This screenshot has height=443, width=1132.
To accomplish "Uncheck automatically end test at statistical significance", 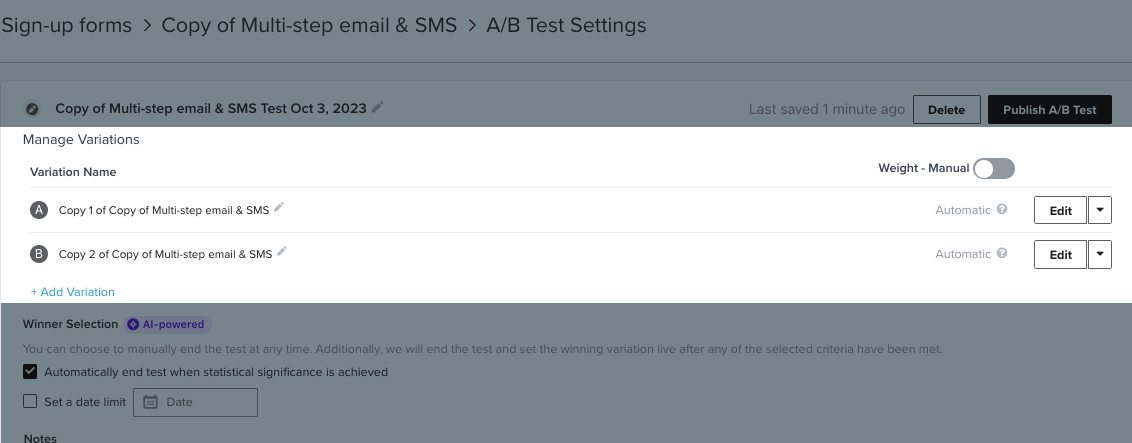I will pos(30,372).
